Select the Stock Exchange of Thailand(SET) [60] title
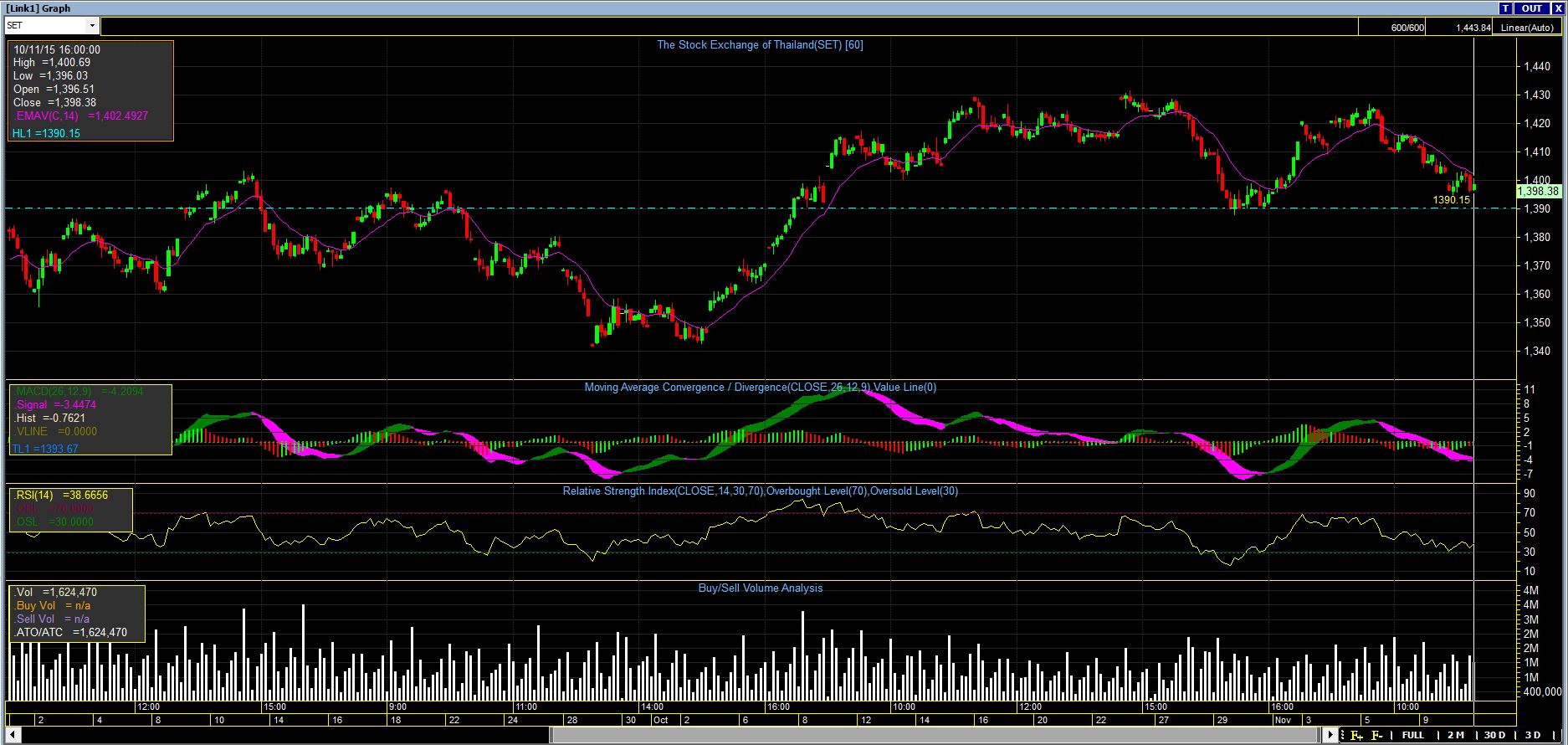 click(x=760, y=45)
